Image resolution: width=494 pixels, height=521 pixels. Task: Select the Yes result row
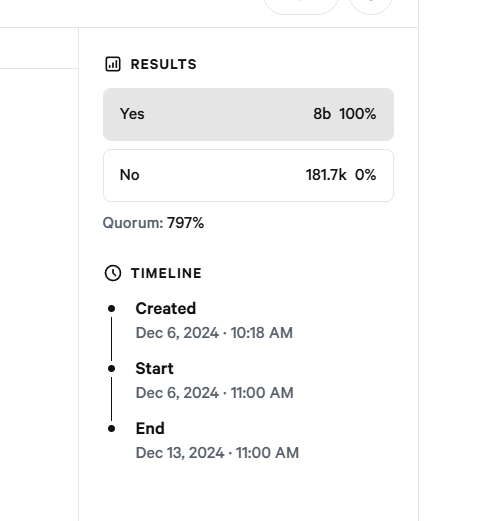[x=248, y=114]
